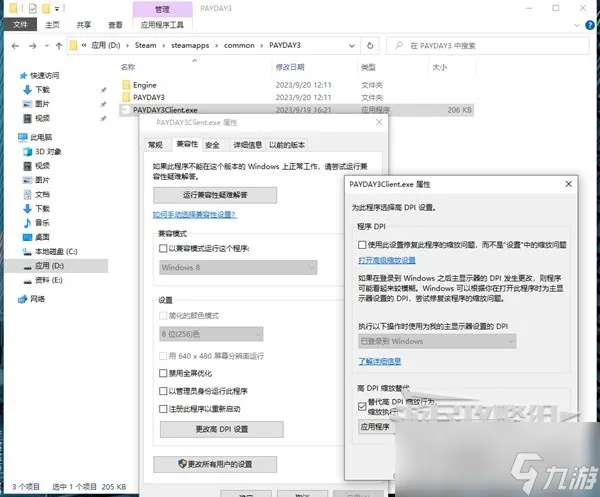Click the steamapps breadcrumb segment
The width and height of the screenshot is (600, 497).
190,45
